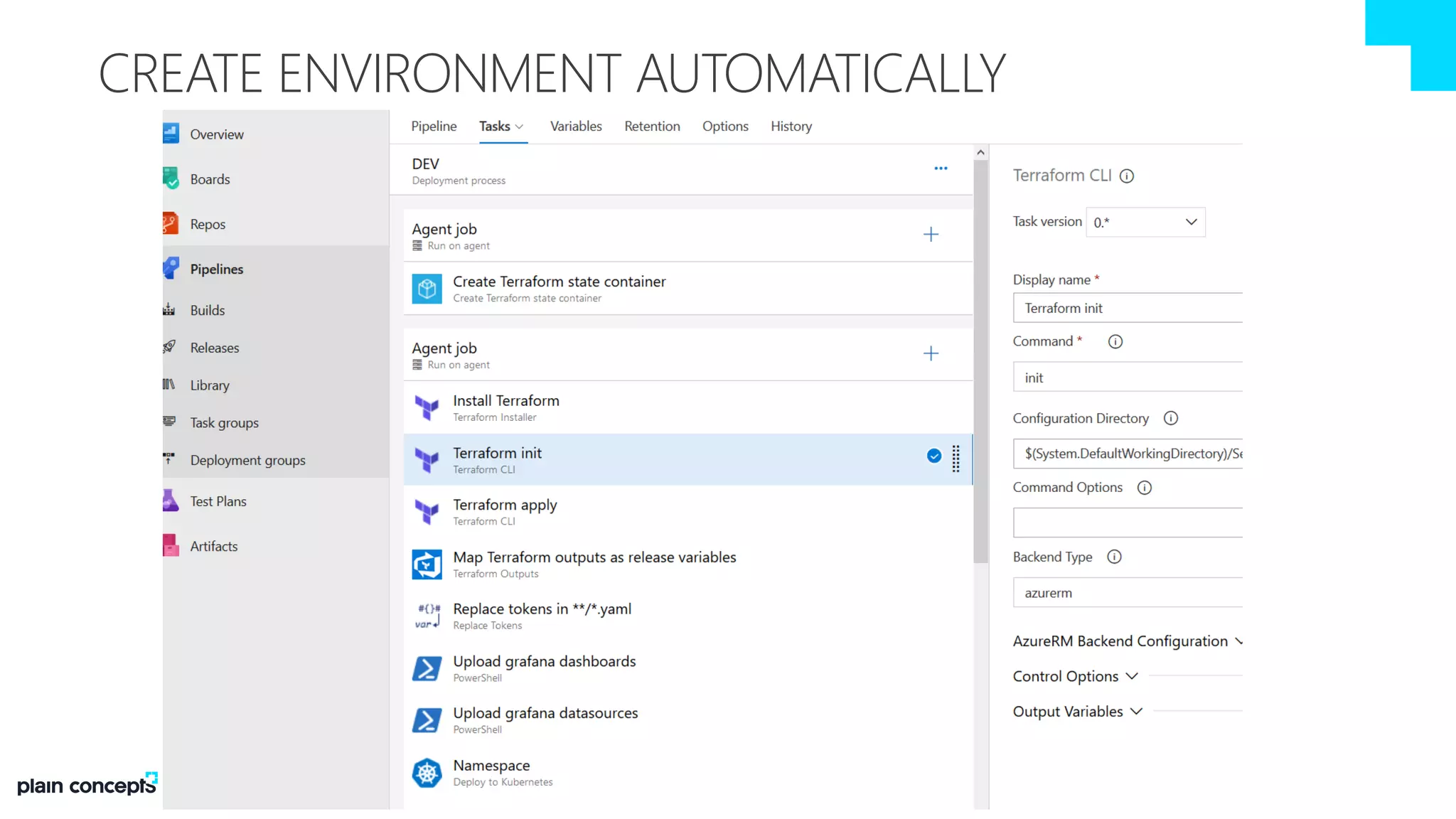Open Library in the sidebar
This screenshot has width=1456, height=819.
(210, 385)
